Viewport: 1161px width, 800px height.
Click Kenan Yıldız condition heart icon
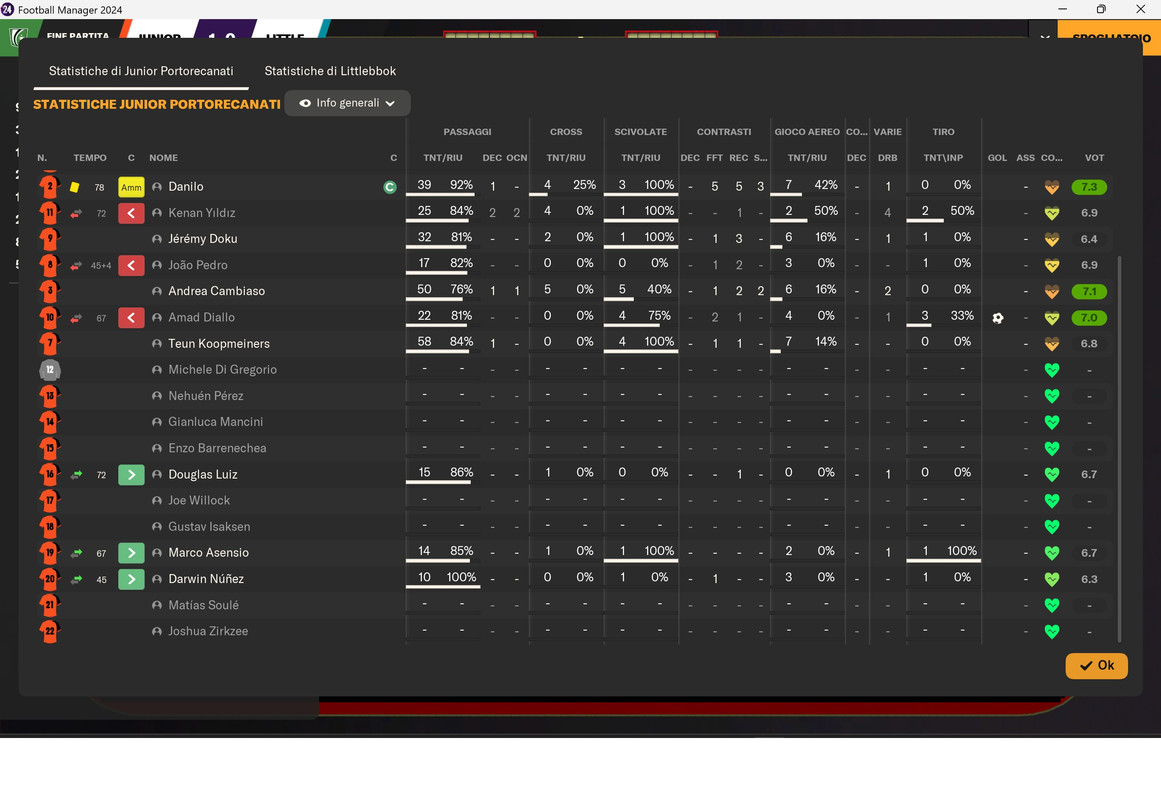(x=1051, y=213)
